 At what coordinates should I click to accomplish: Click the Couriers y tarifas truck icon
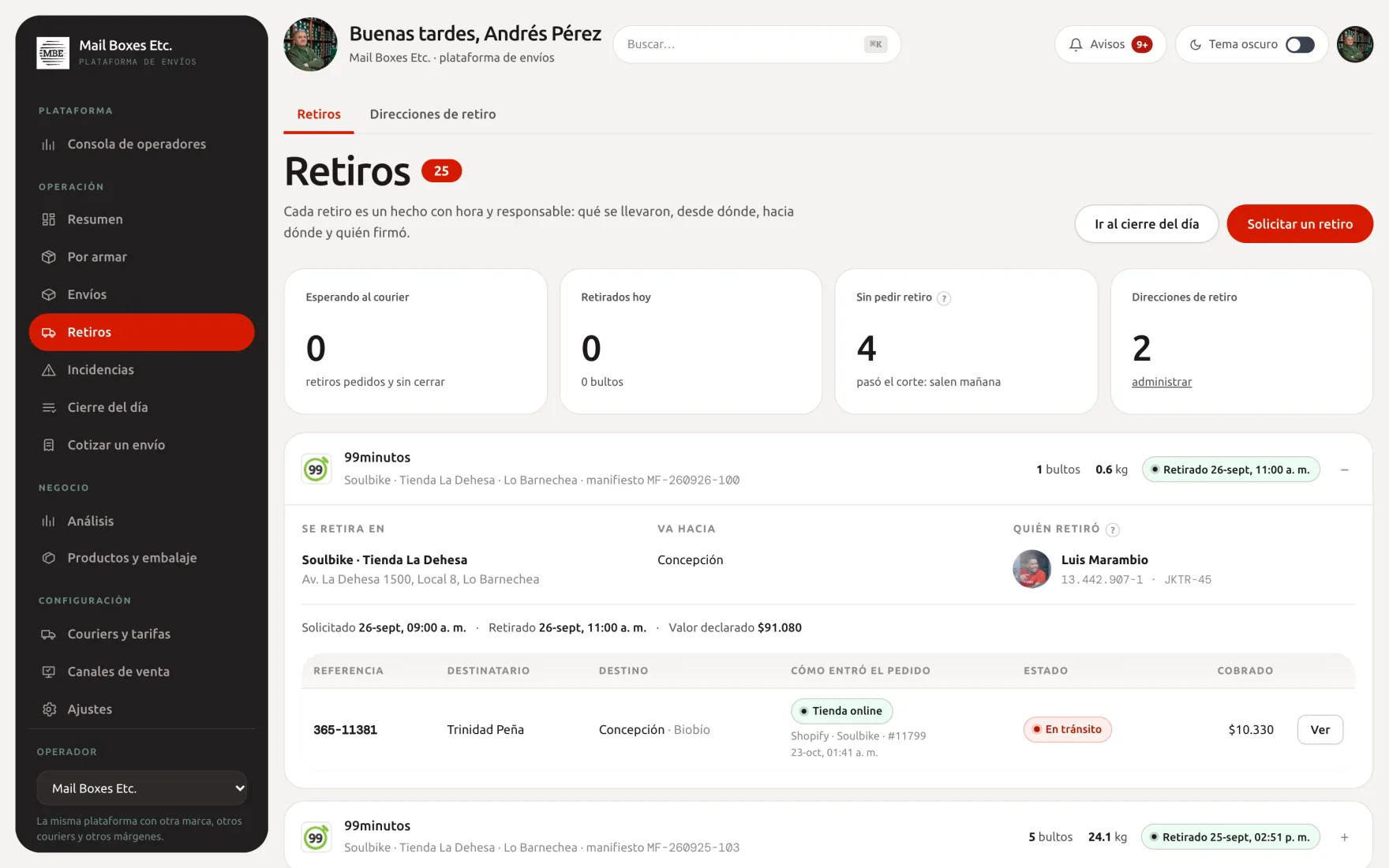(x=49, y=634)
